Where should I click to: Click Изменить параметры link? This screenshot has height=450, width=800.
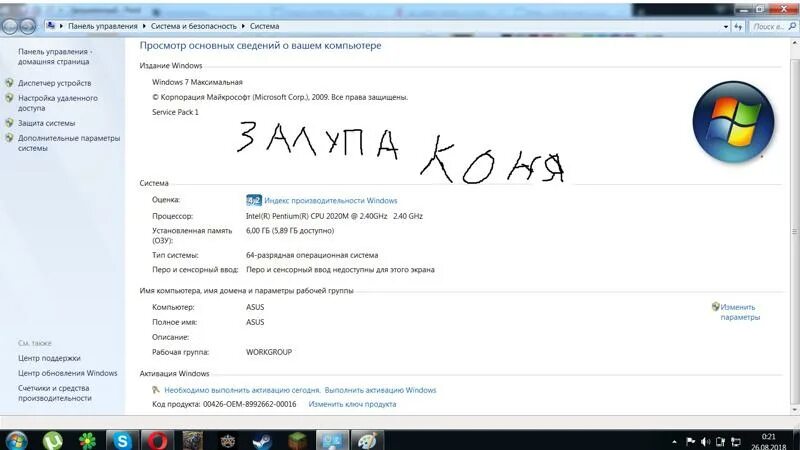(740, 312)
